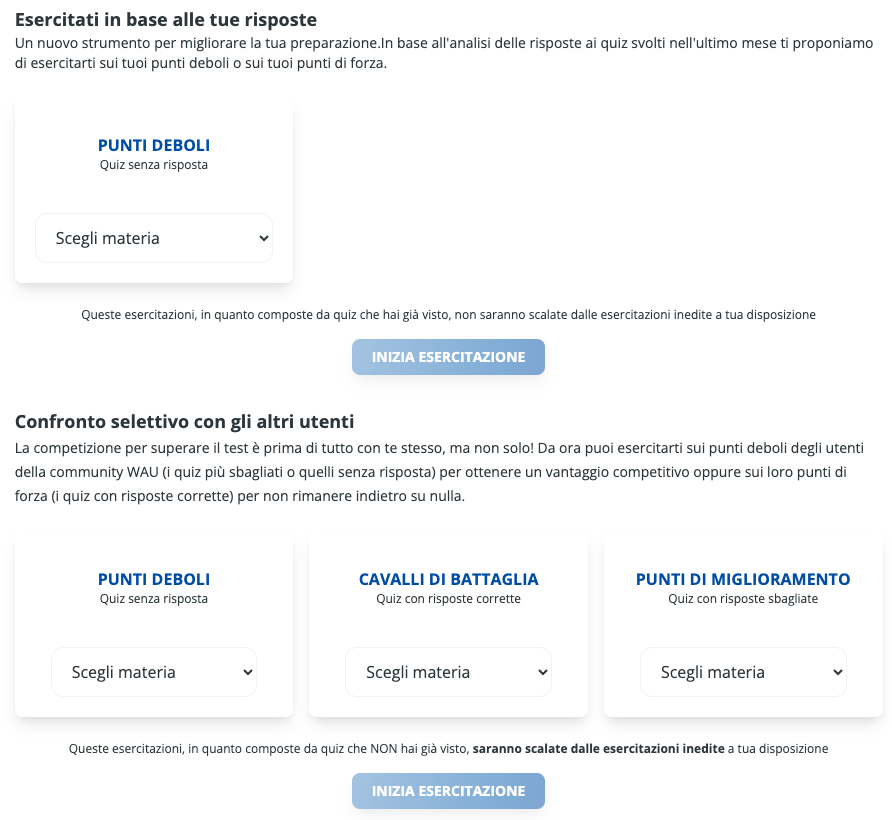Click the heading 'Confronto selettivo con gli altri utenti'

coord(184,421)
